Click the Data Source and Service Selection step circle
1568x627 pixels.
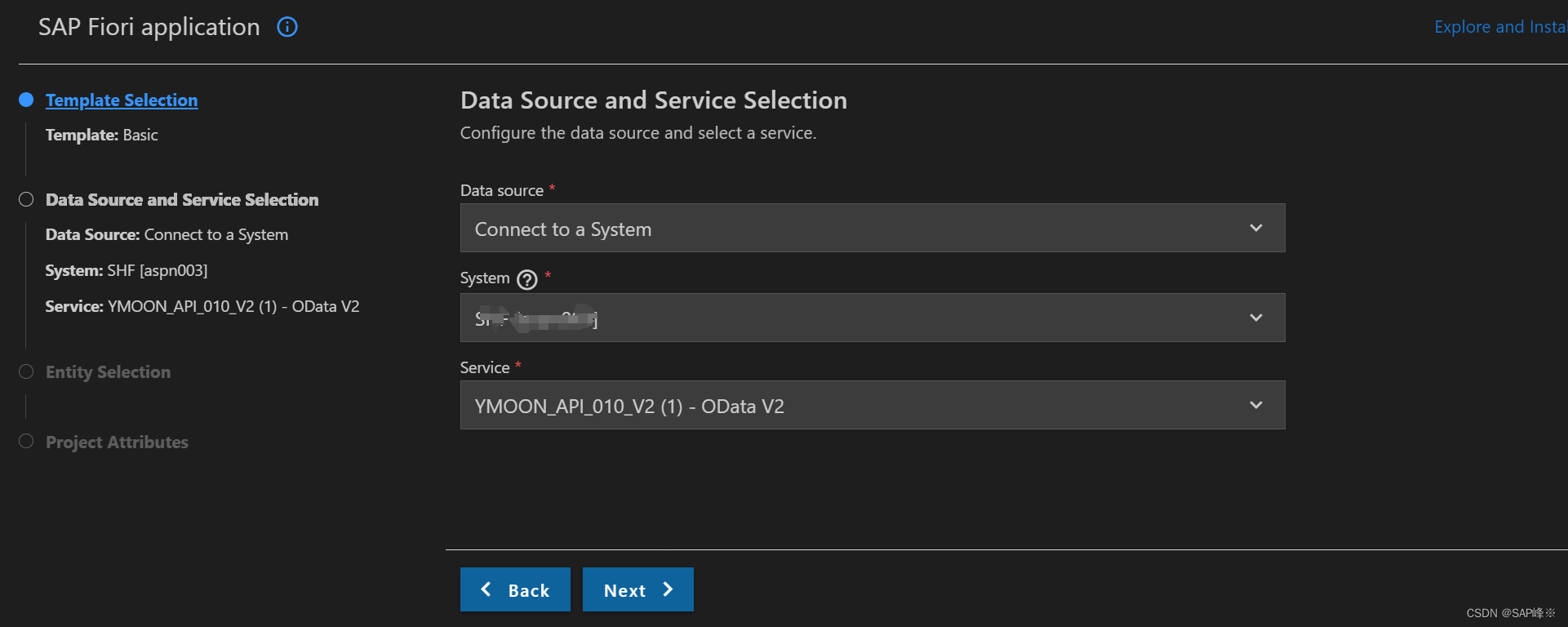pyautogui.click(x=26, y=199)
